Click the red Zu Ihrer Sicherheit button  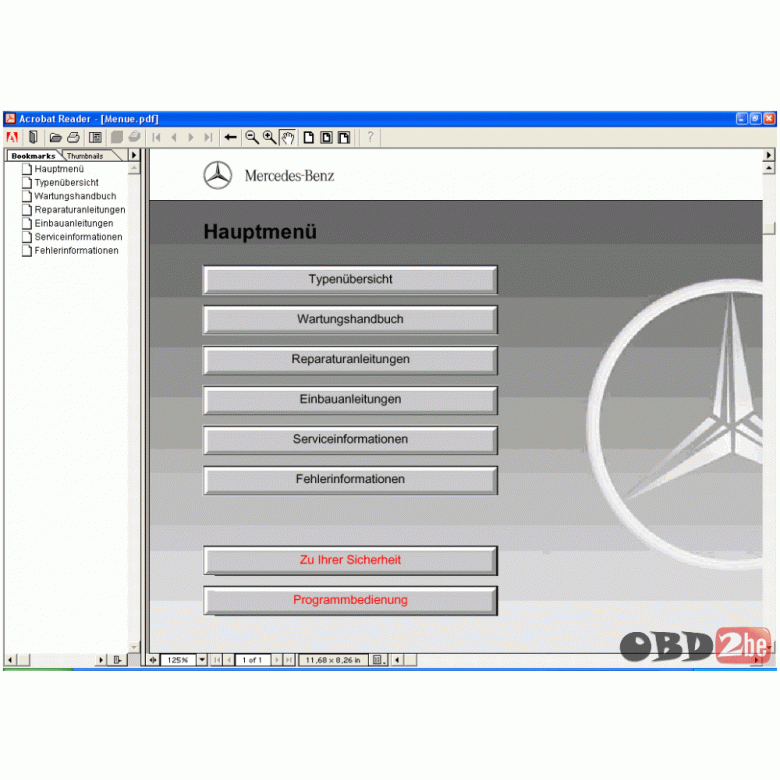350,560
